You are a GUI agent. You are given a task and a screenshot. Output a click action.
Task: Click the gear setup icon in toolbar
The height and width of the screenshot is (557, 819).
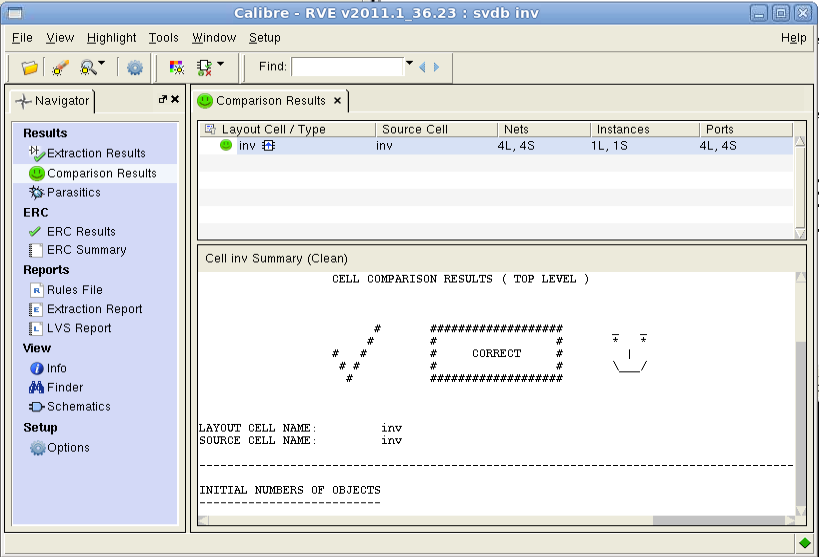[x=134, y=67]
